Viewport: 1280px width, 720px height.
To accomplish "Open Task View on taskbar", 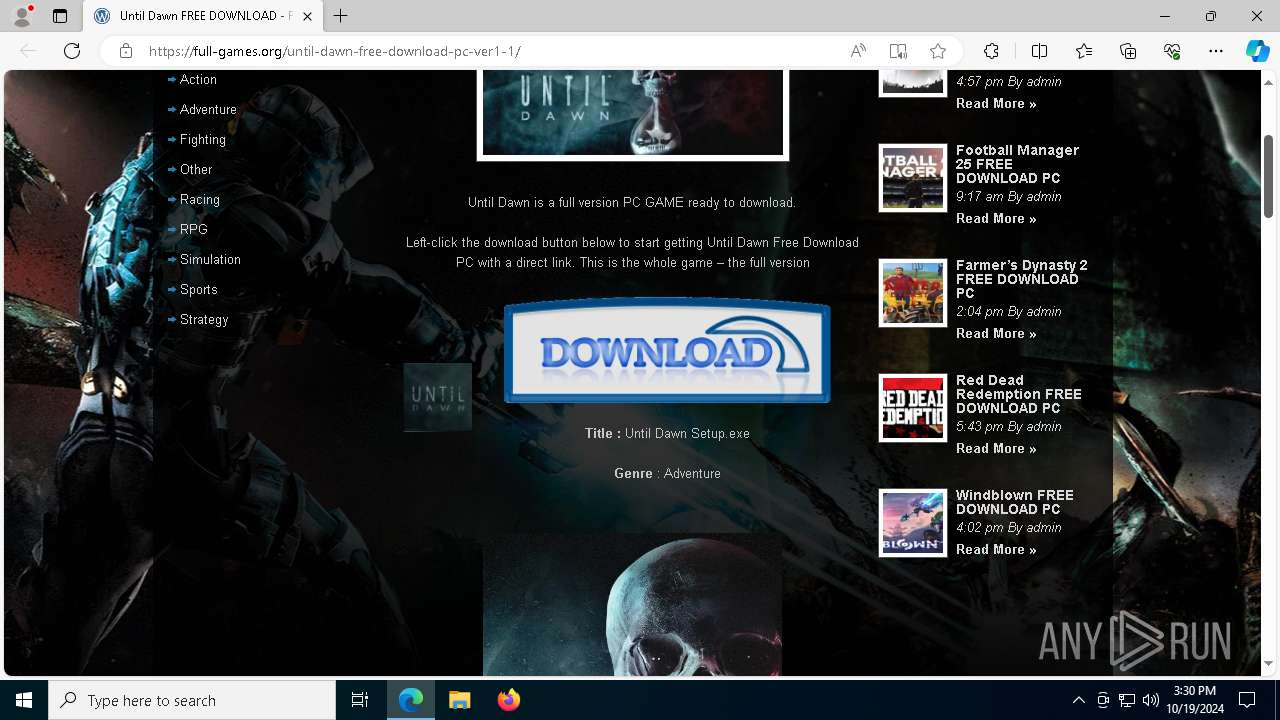I will click(360, 700).
